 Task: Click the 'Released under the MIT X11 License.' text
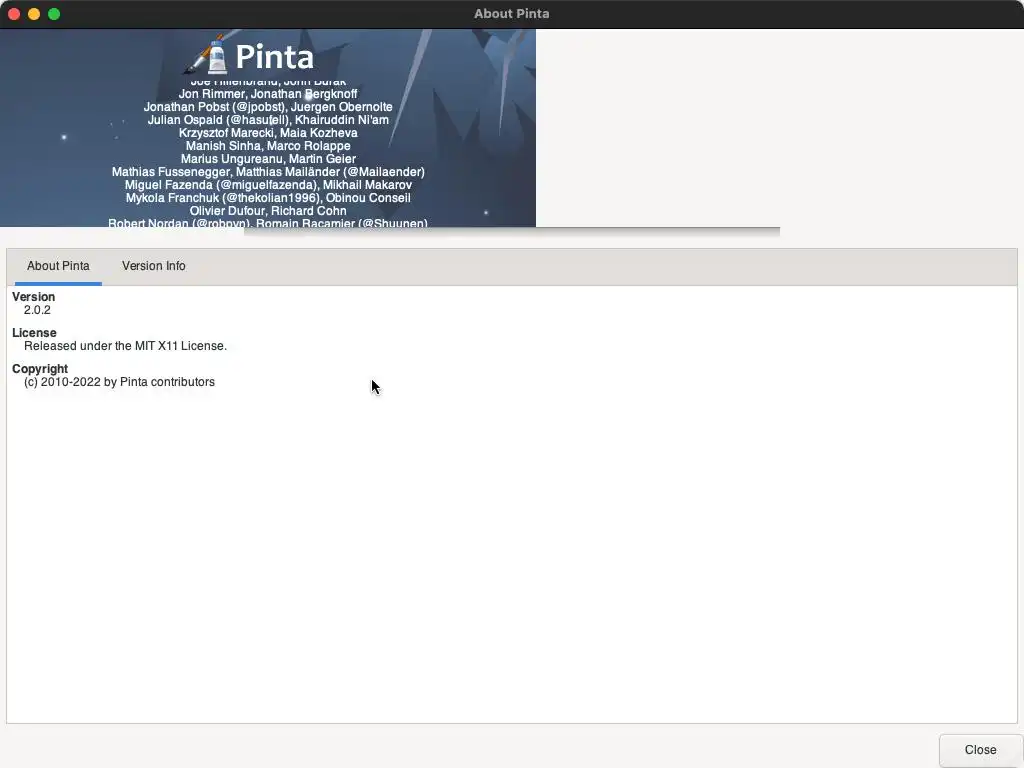[x=125, y=346]
